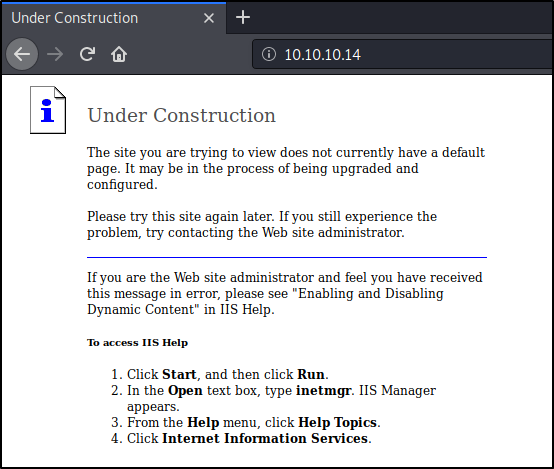Click the blue horizontal divider line

tap(287, 258)
